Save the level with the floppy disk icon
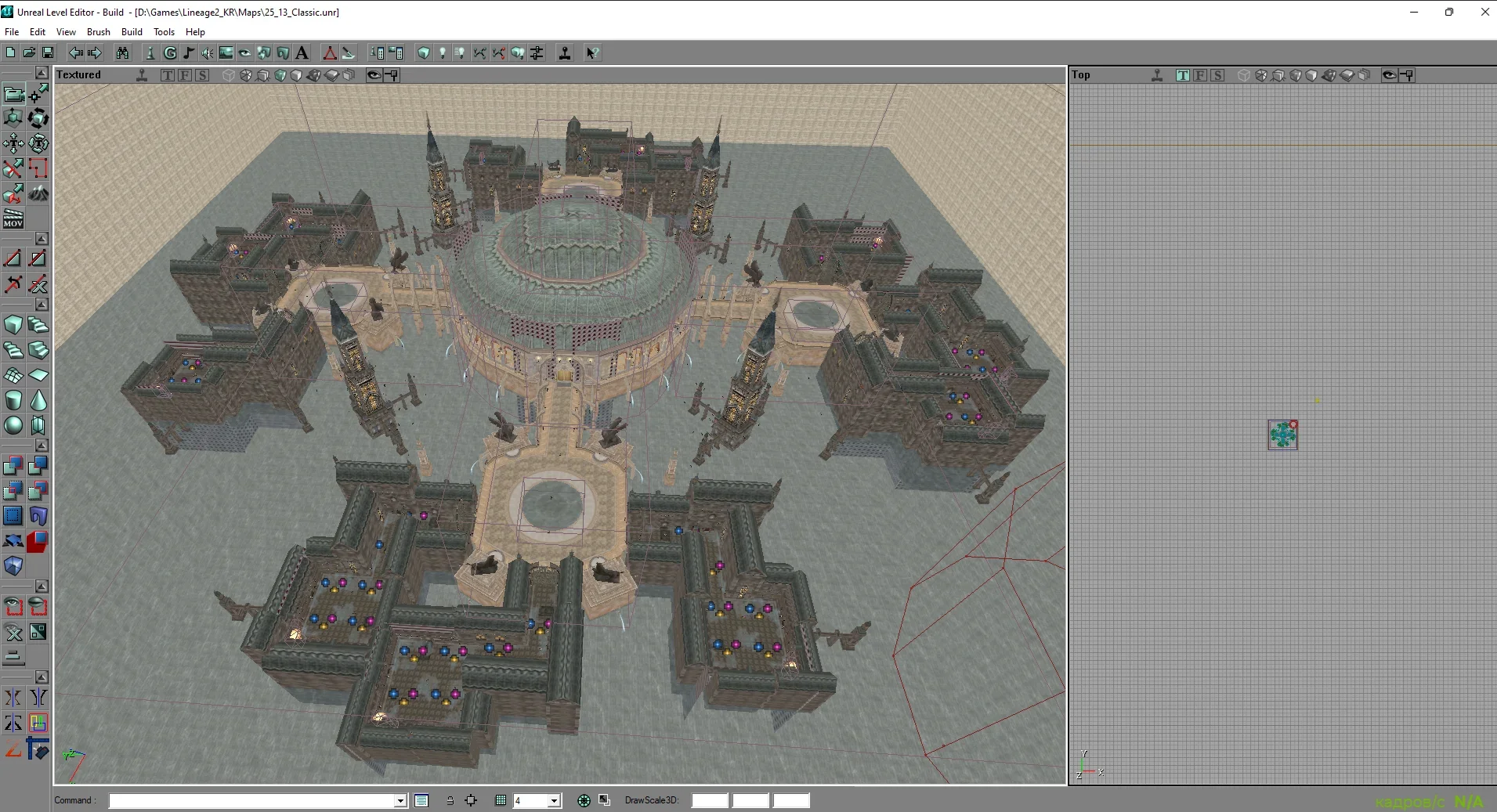This screenshot has width=1497, height=812. click(48, 52)
